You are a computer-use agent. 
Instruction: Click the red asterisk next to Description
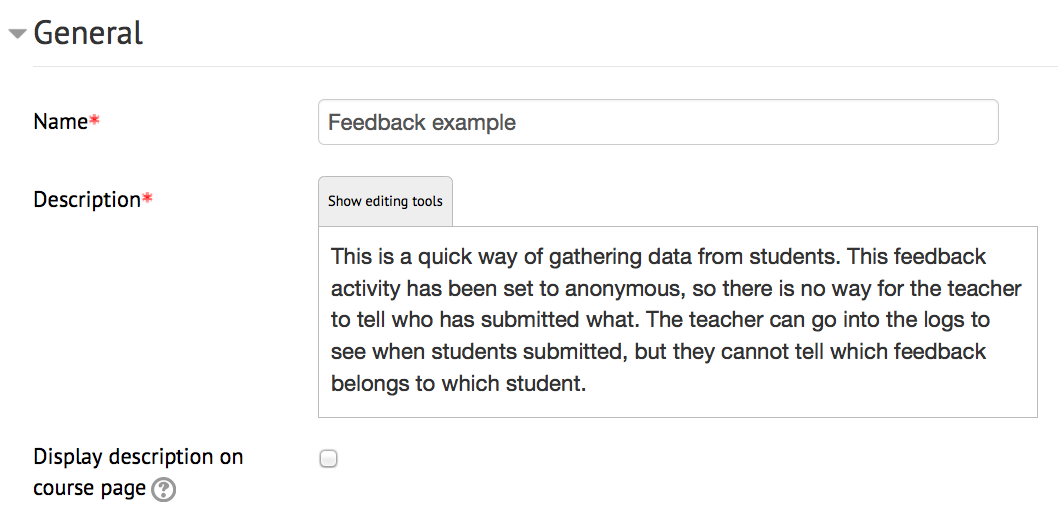(x=147, y=199)
